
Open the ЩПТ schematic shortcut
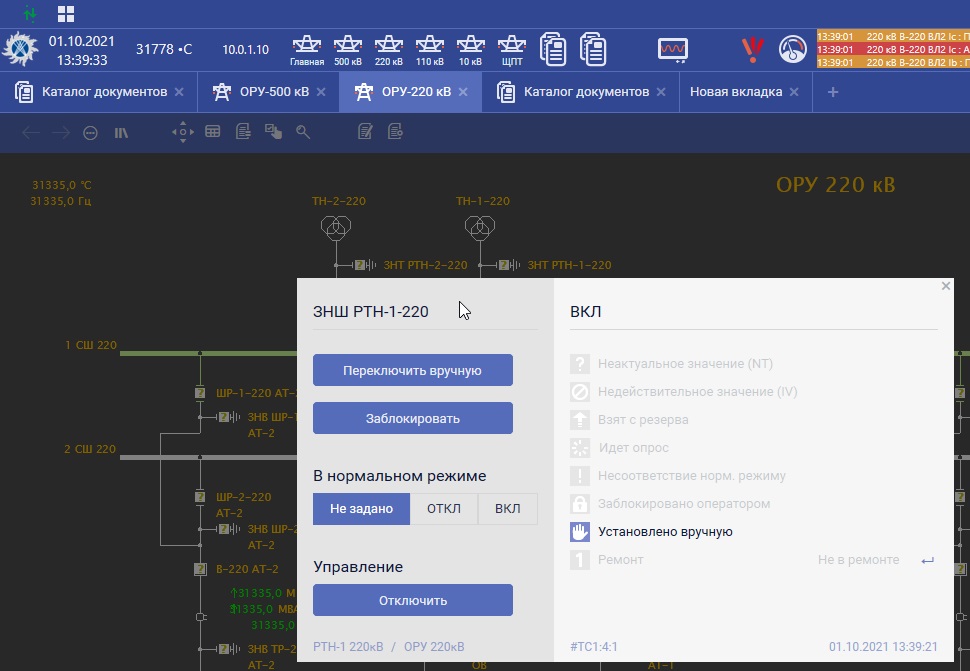point(511,48)
